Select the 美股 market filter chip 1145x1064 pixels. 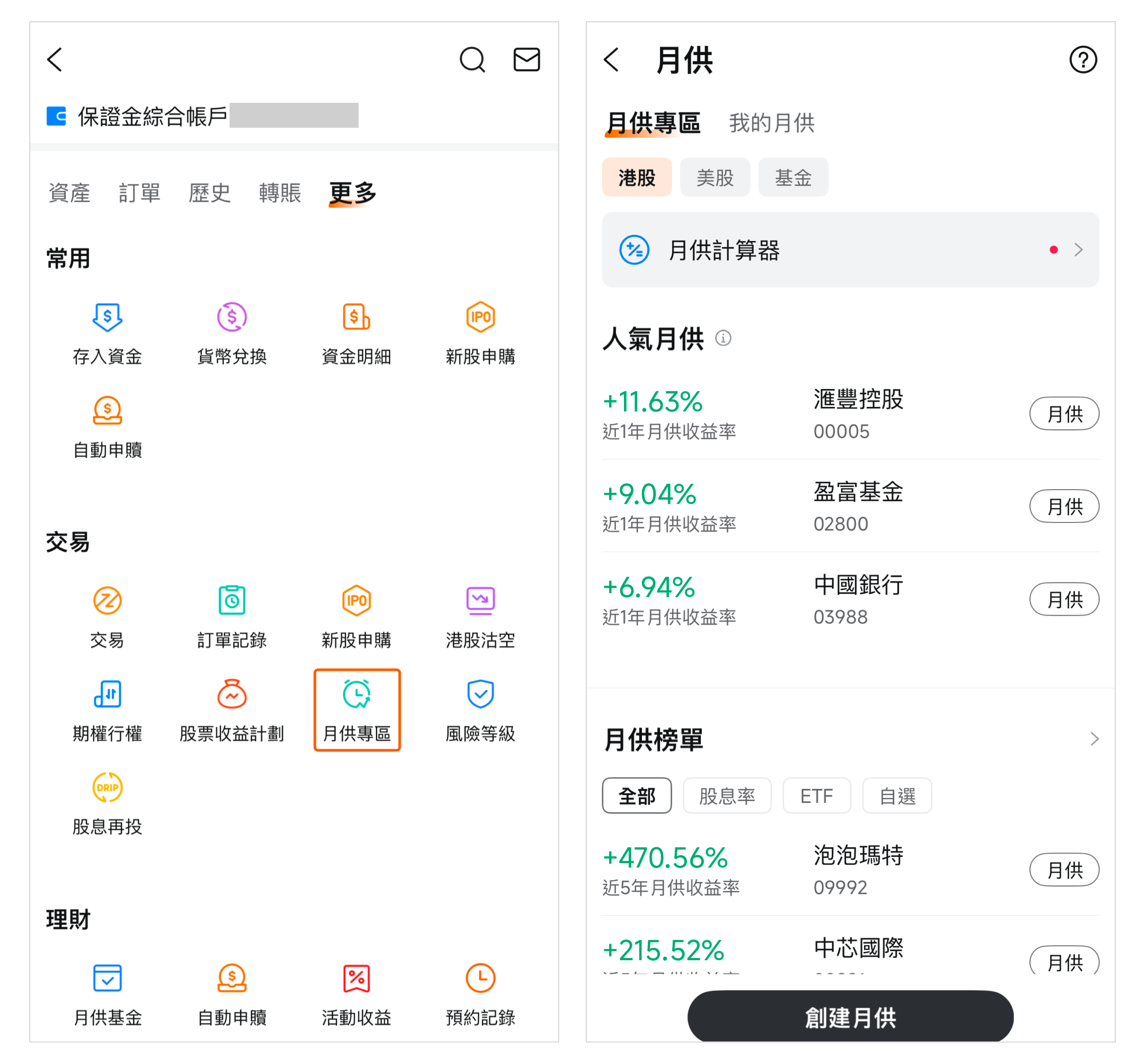pyautogui.click(x=715, y=178)
